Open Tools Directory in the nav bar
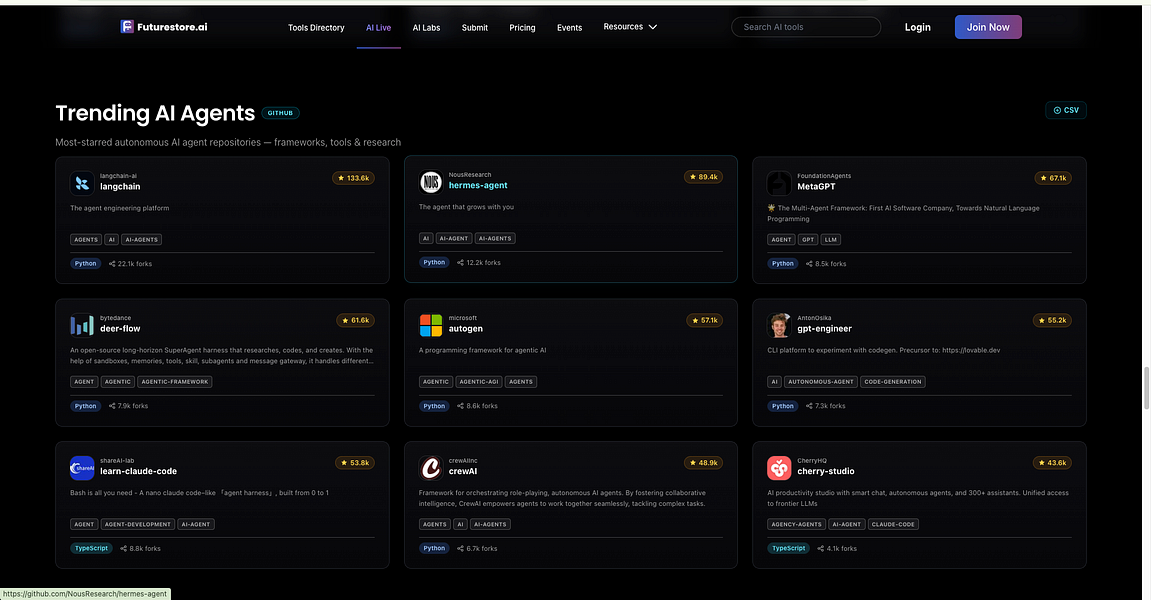The height and width of the screenshot is (600, 1151). (x=316, y=28)
